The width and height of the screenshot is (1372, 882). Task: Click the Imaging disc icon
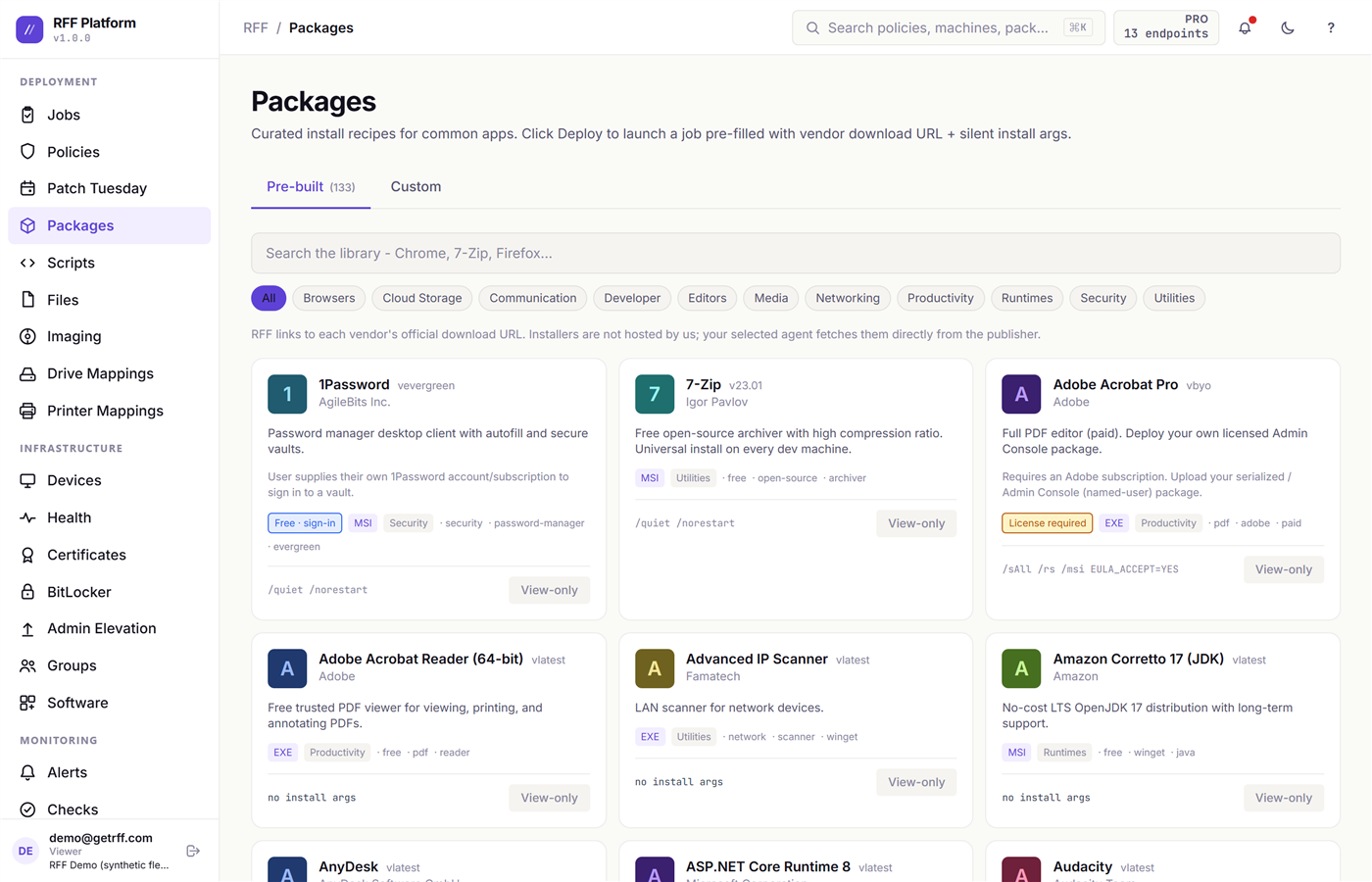27,336
